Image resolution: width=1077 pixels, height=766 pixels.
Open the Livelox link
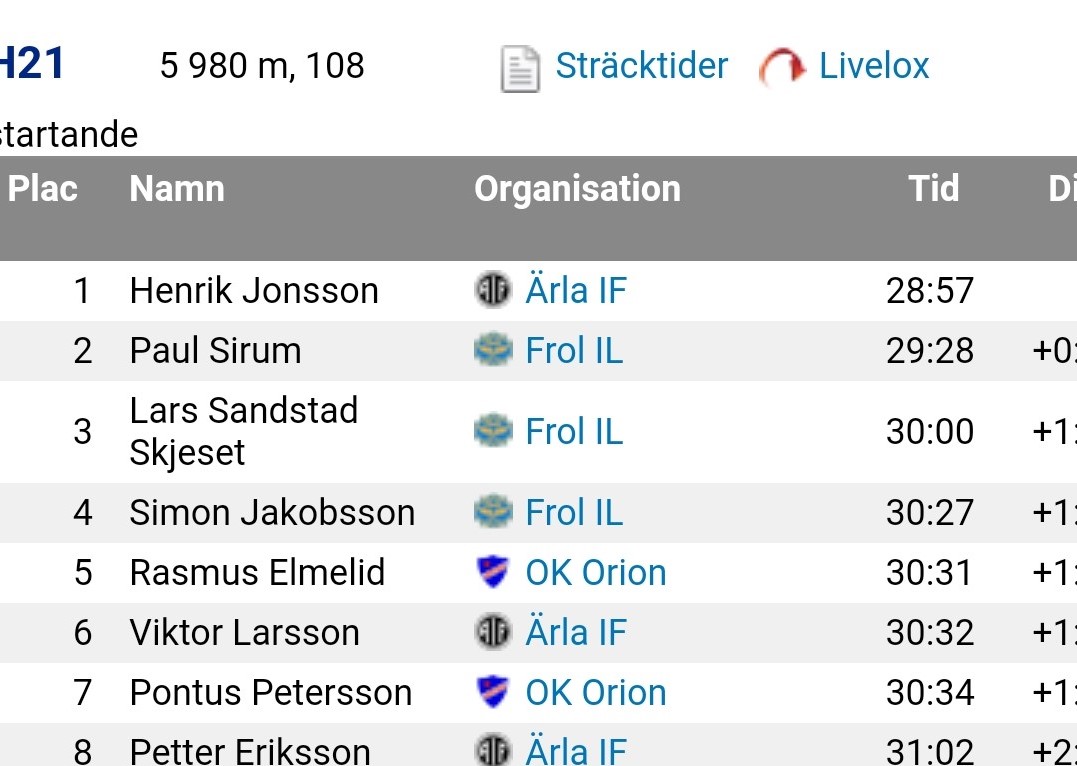tap(874, 66)
